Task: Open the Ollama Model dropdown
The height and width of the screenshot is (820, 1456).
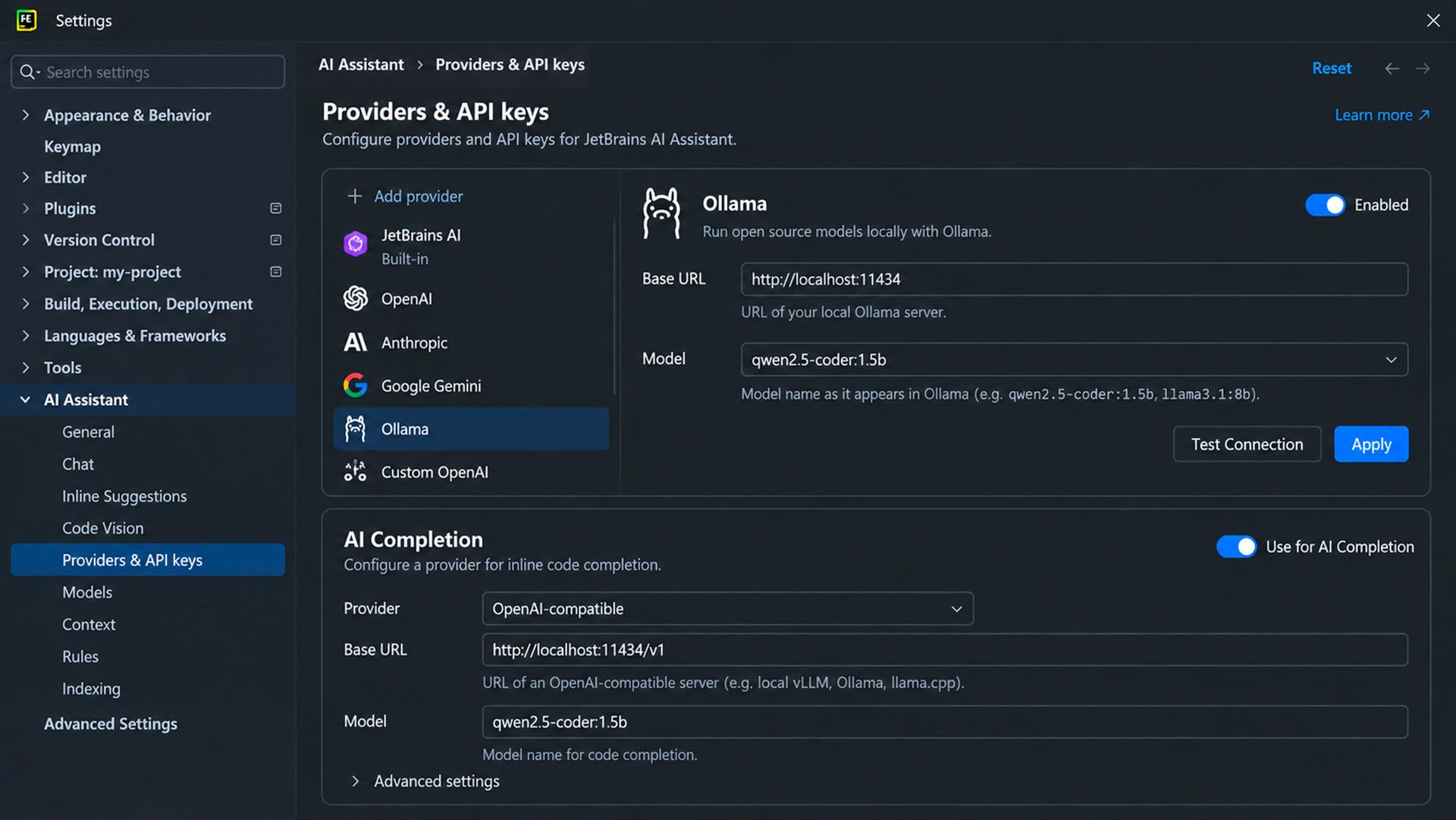Action: point(1074,360)
